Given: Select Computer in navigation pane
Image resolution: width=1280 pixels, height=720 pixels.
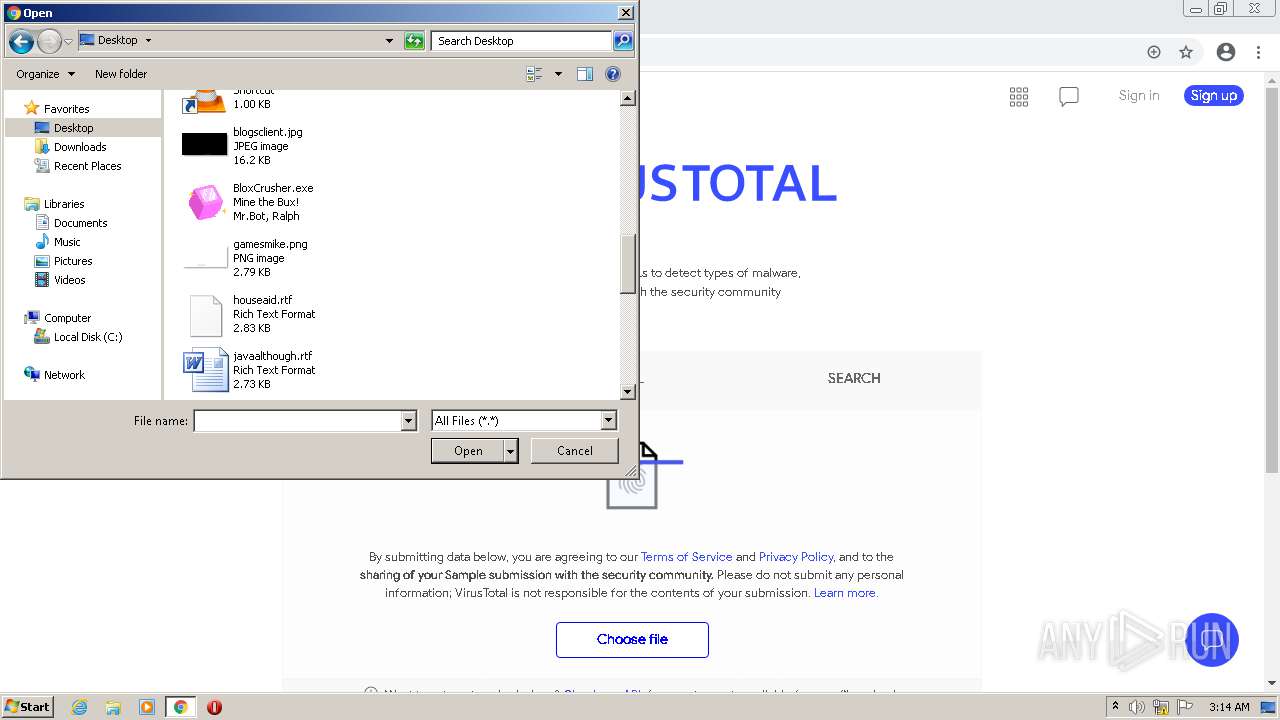Looking at the screenshot, I should point(67,318).
